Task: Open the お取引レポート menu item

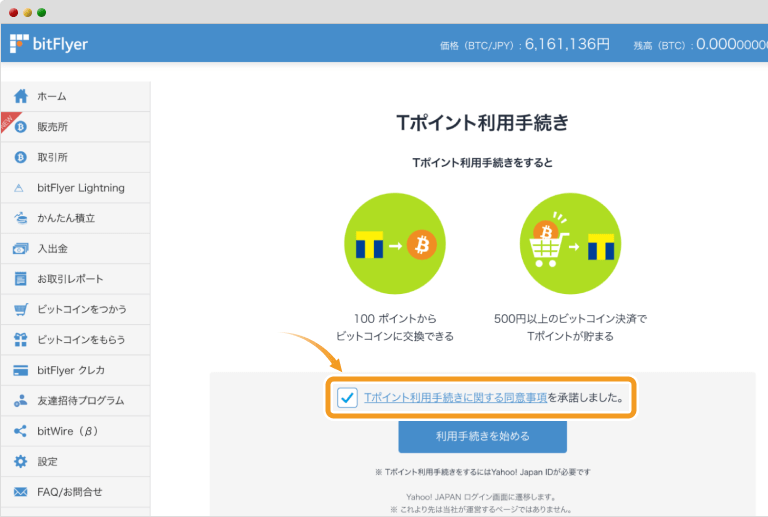Action: [75, 279]
